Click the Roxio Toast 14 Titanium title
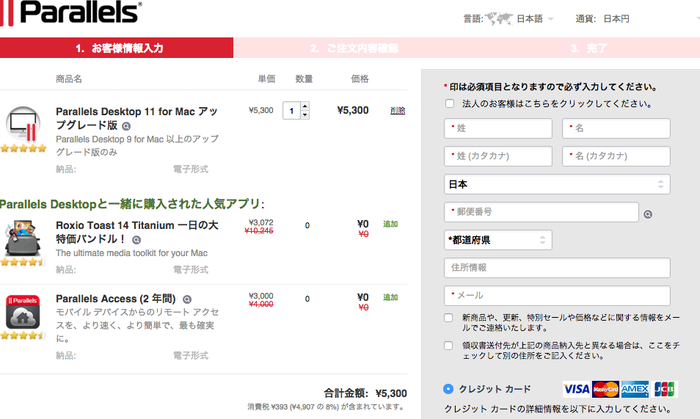This screenshot has width=700, height=419. (137, 232)
